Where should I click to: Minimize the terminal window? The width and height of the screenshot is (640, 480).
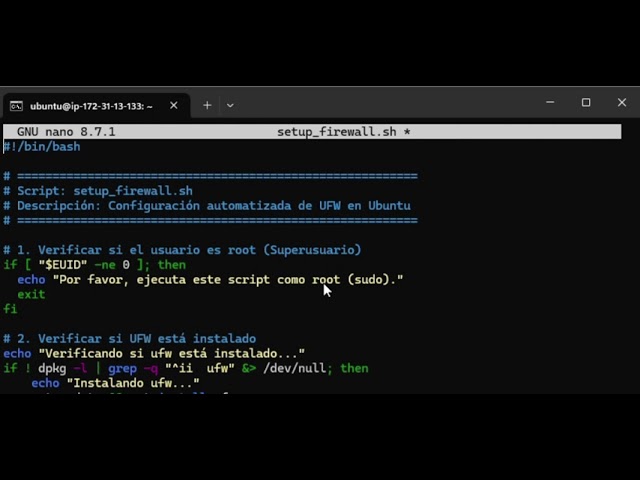tap(550, 102)
